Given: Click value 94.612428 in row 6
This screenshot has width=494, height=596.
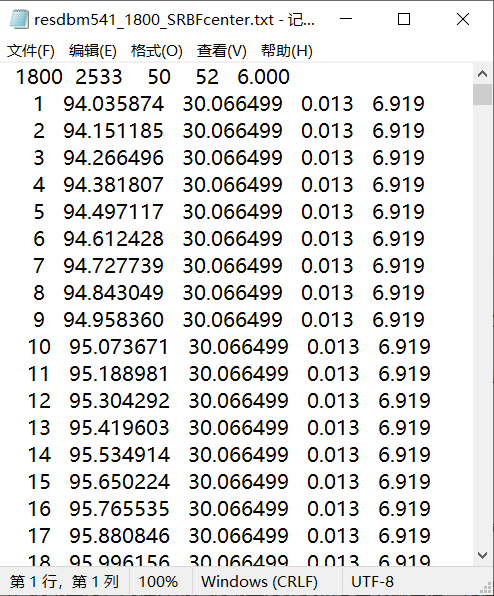Looking at the screenshot, I should [x=113, y=239].
